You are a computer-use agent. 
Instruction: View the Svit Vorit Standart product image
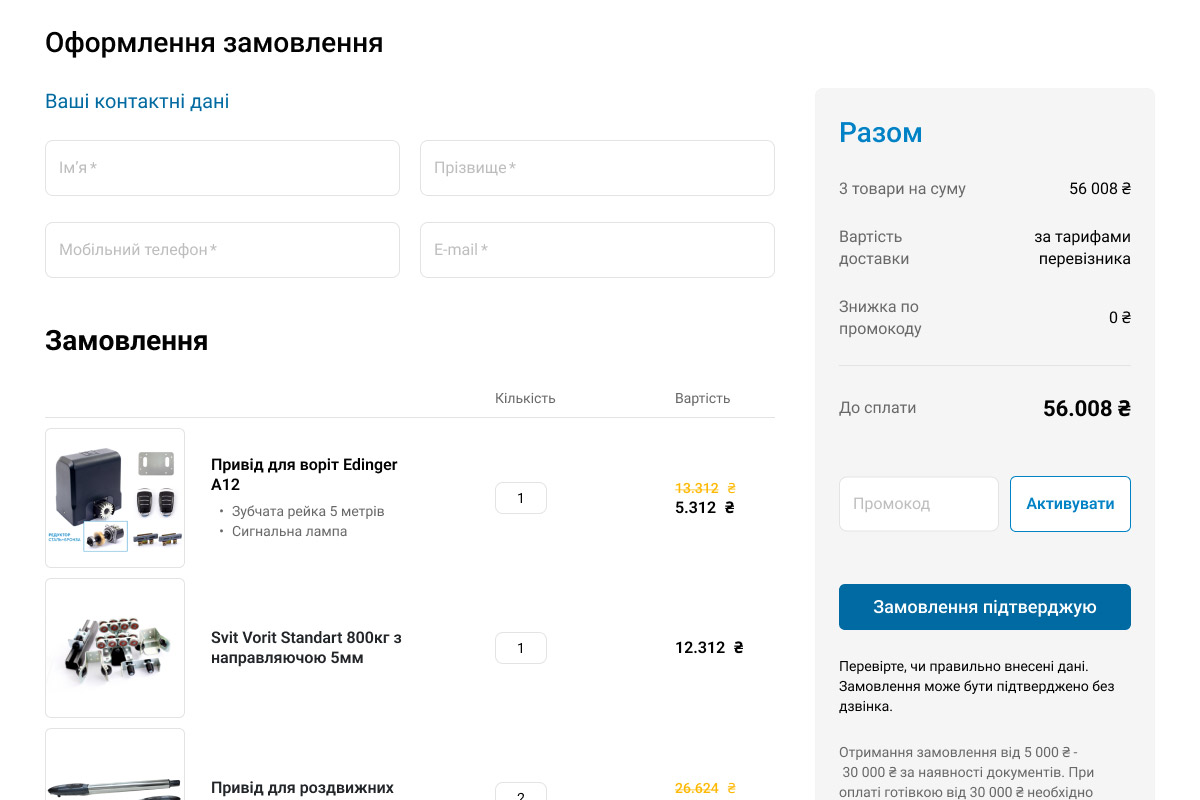(x=115, y=648)
